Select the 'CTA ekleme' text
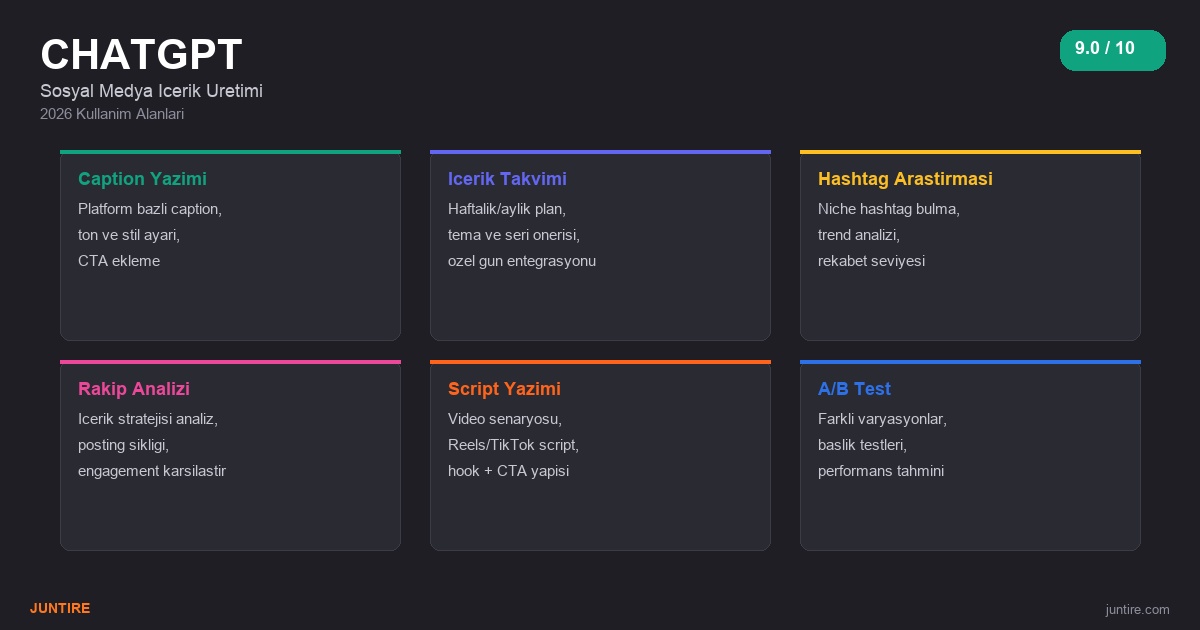This screenshot has height=630, width=1200. (119, 261)
